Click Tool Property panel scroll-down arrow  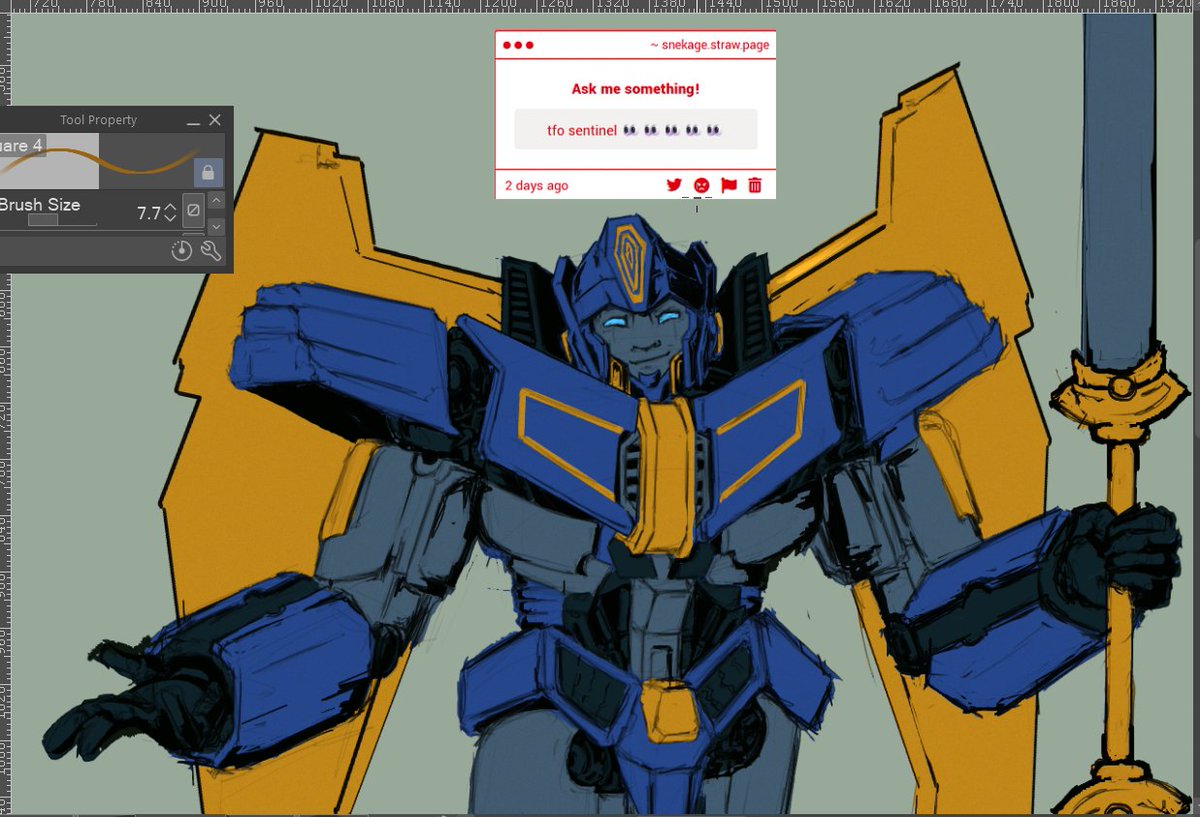click(217, 226)
